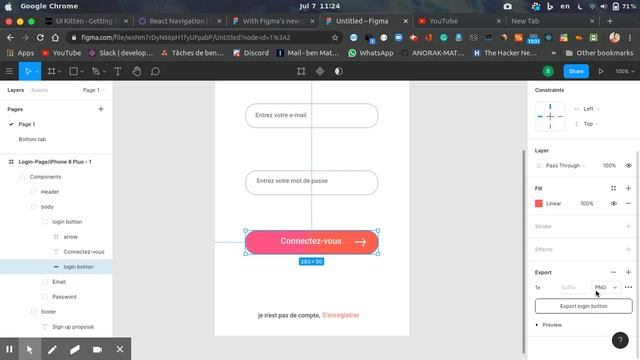Open Other bookmarks folder
This screenshot has width=640, height=360.
(599, 53)
